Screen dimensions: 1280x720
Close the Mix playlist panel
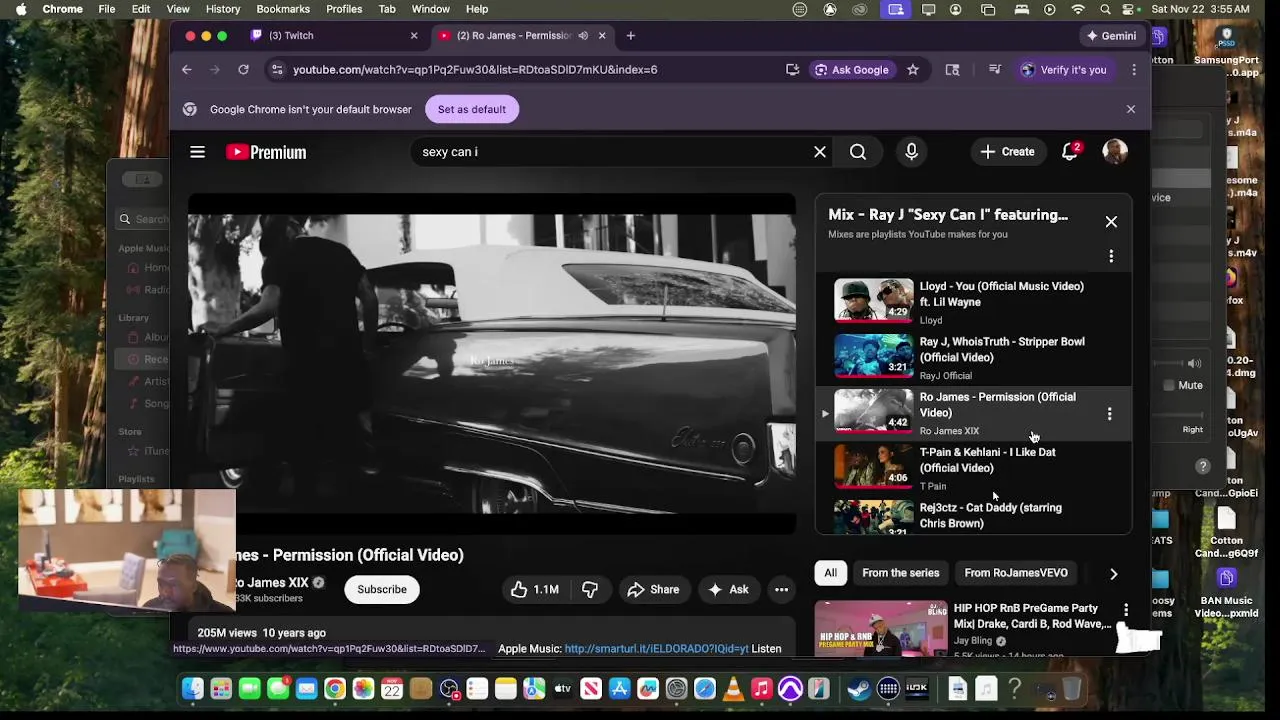1111,222
